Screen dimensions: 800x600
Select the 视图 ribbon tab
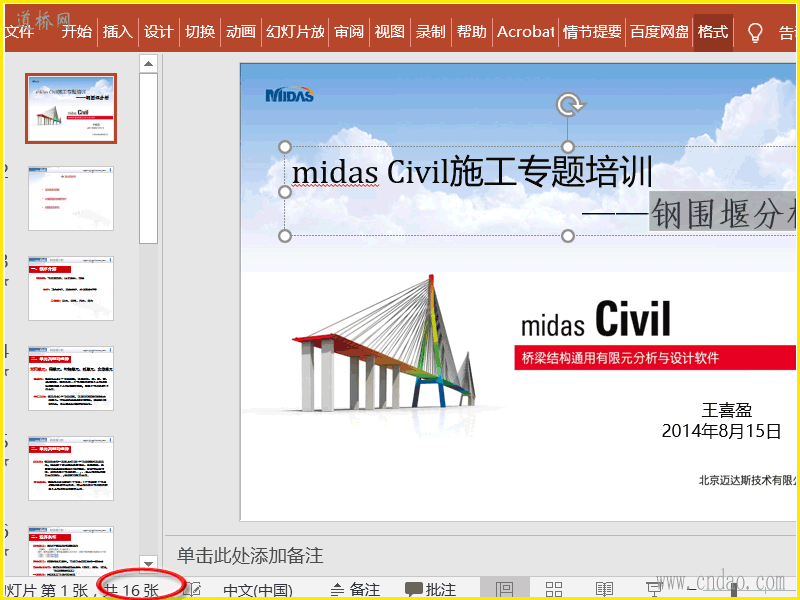click(x=390, y=32)
